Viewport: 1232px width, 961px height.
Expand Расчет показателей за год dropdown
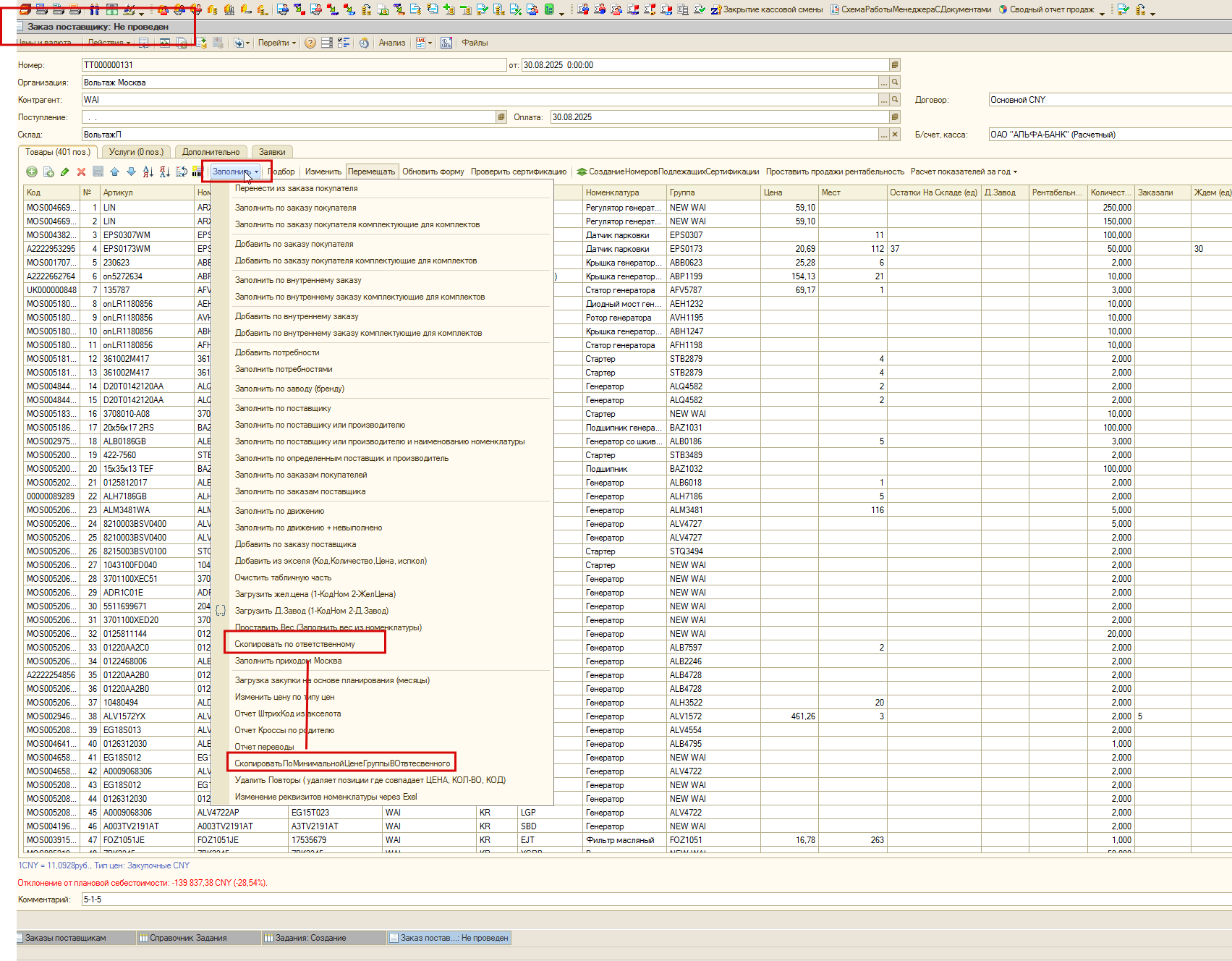point(964,172)
